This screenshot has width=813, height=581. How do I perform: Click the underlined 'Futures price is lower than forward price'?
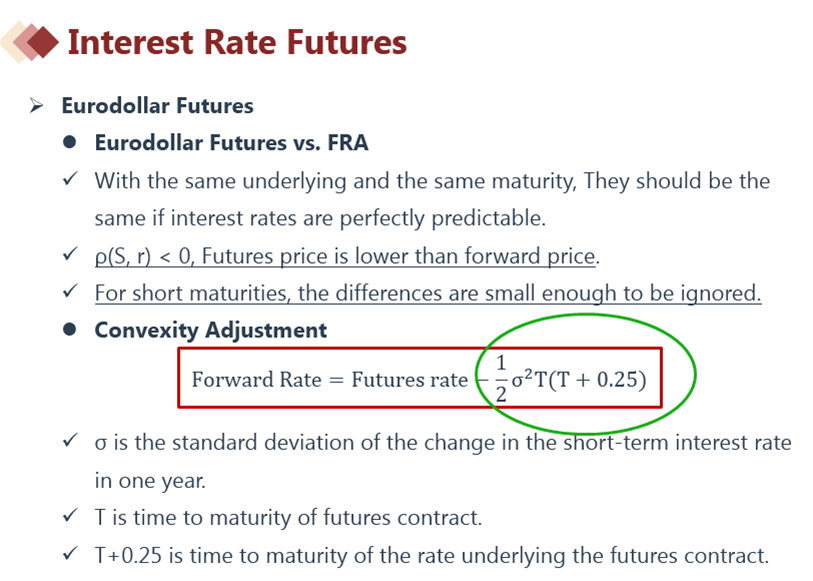[398, 256]
